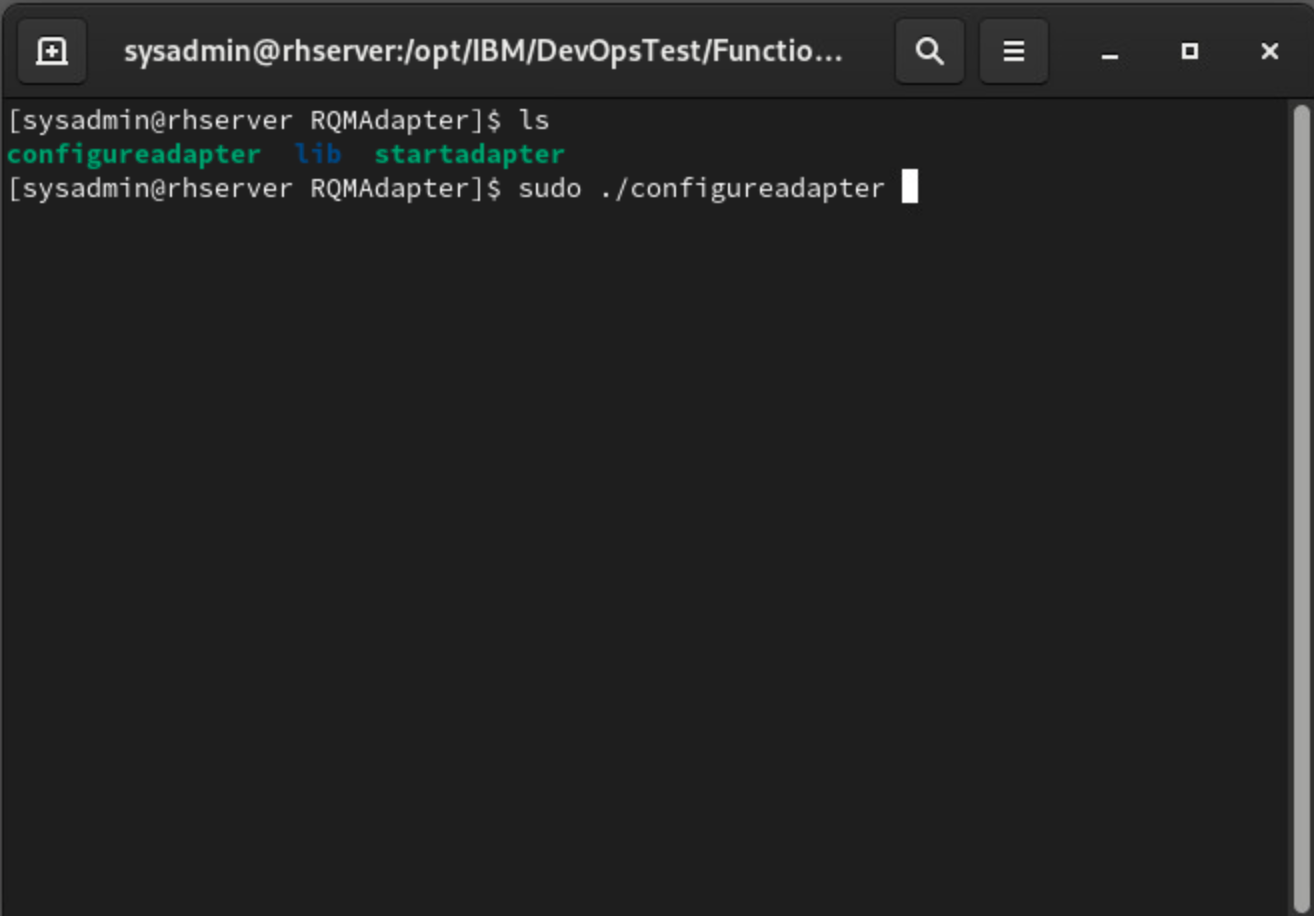
Task: Click ./configureadapter in the typed command
Action: 741,188
